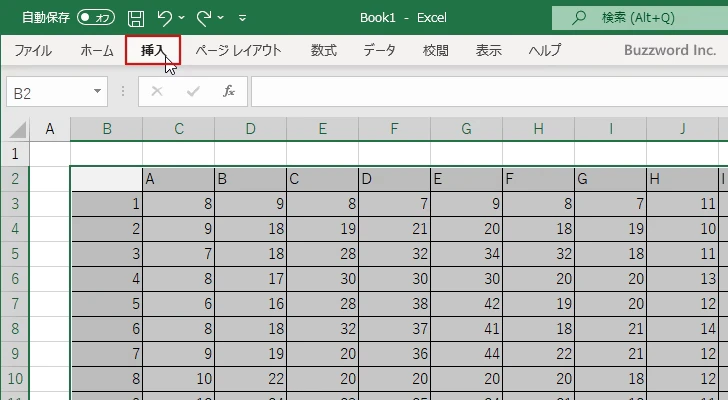Click the search magnifier icon
Screen dimensions: 728x400
click(x=578, y=18)
